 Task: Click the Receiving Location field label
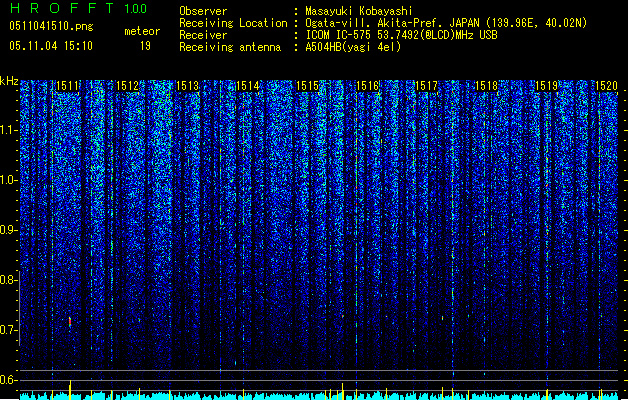pyautogui.click(x=233, y=23)
